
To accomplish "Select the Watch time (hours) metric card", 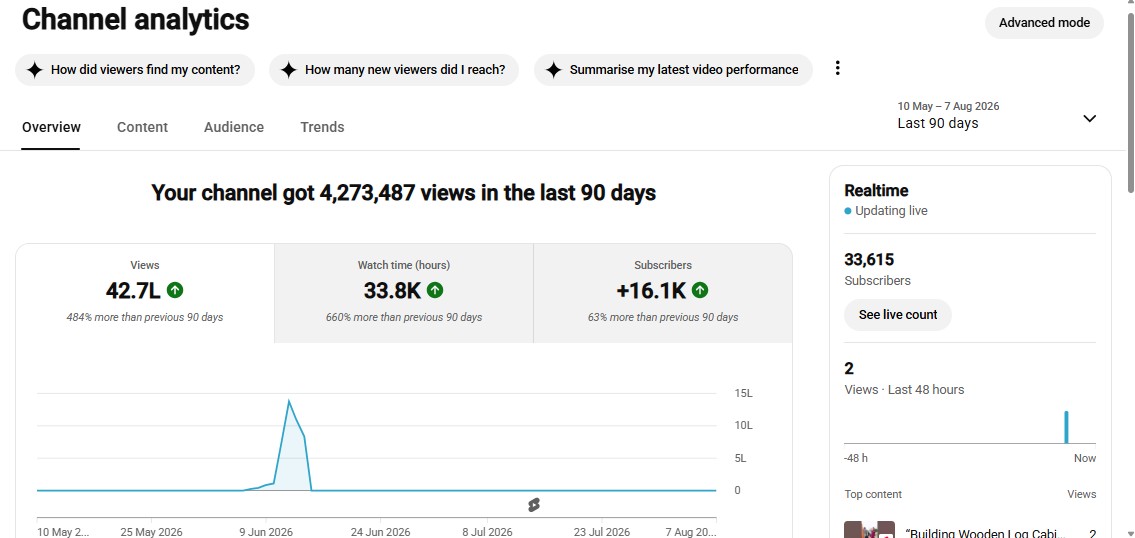I will click(404, 293).
